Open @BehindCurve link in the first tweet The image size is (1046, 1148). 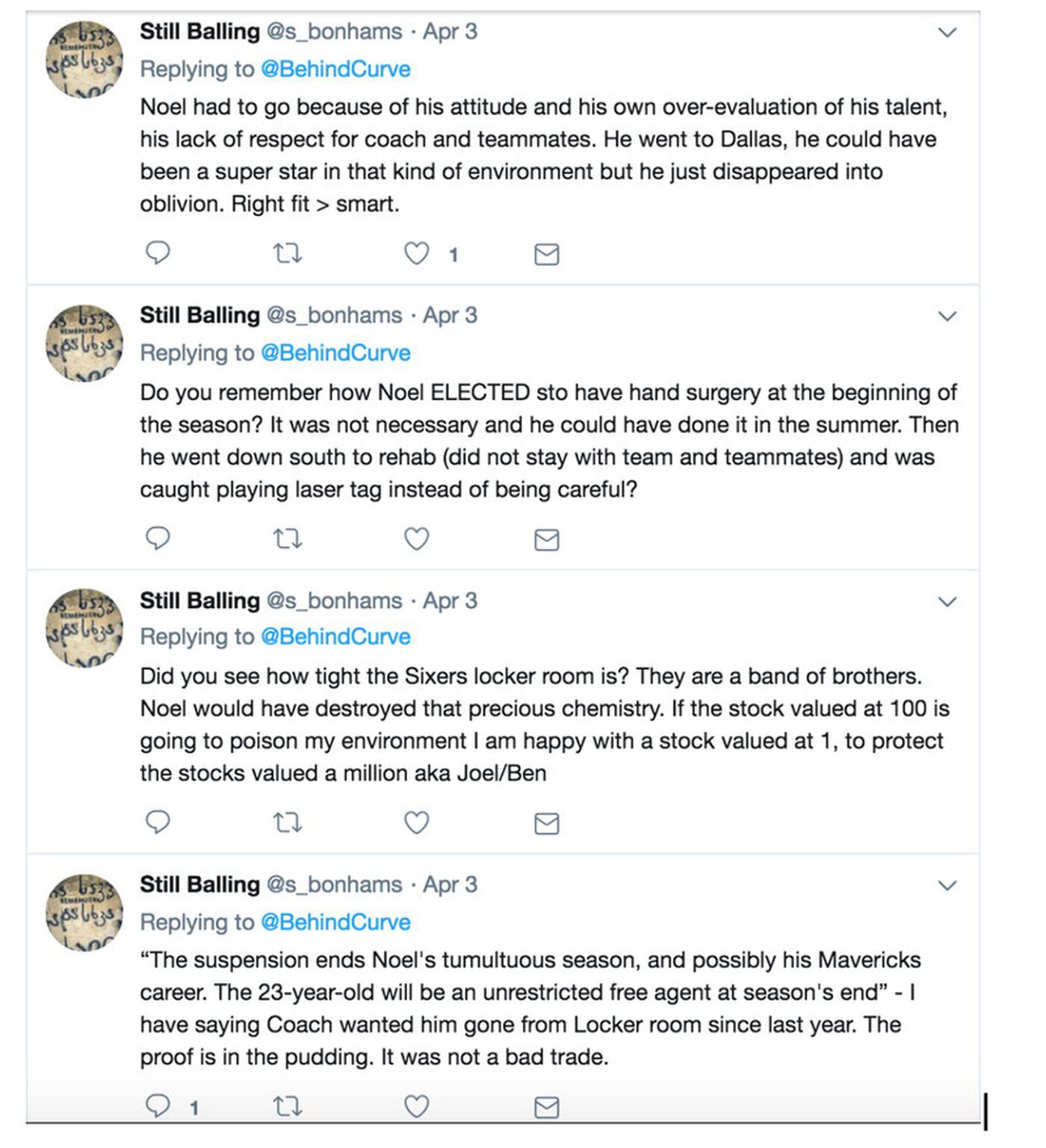(335, 69)
